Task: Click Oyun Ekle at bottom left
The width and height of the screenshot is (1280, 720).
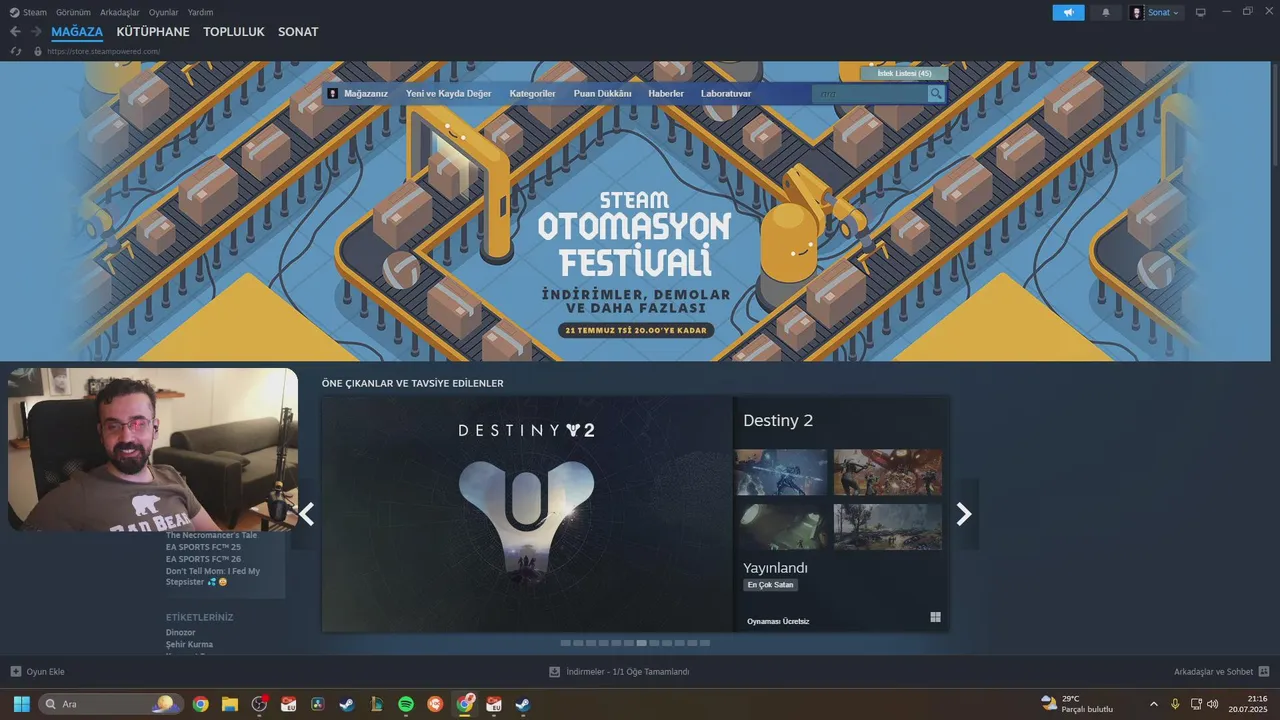Action: click(45, 672)
